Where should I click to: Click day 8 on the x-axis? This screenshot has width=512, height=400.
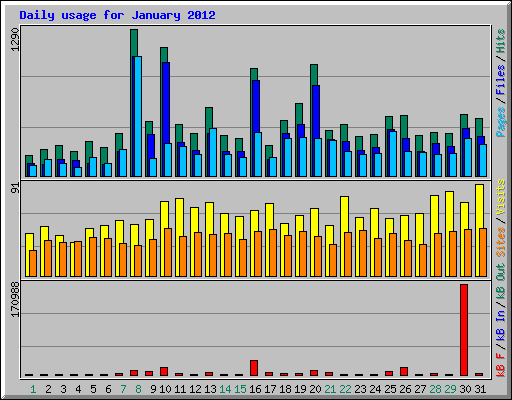tap(138, 389)
